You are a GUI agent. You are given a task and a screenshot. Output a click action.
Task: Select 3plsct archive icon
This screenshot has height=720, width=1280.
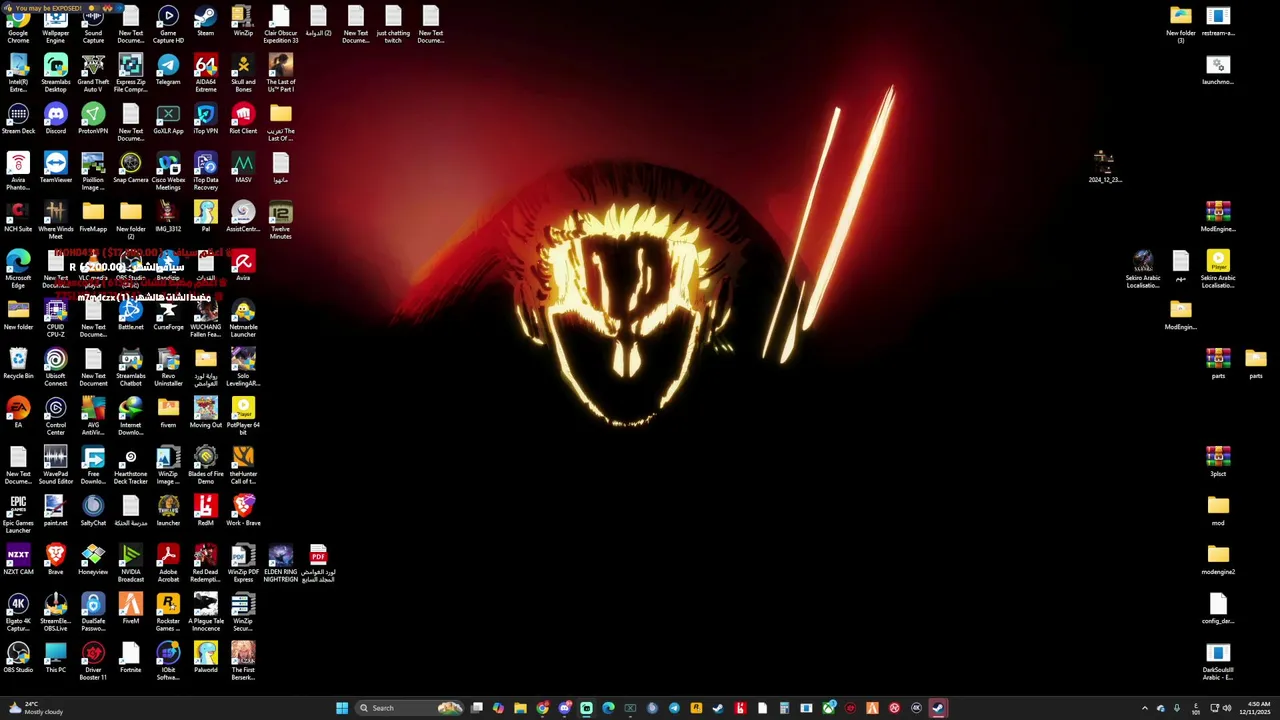[x=1218, y=462]
